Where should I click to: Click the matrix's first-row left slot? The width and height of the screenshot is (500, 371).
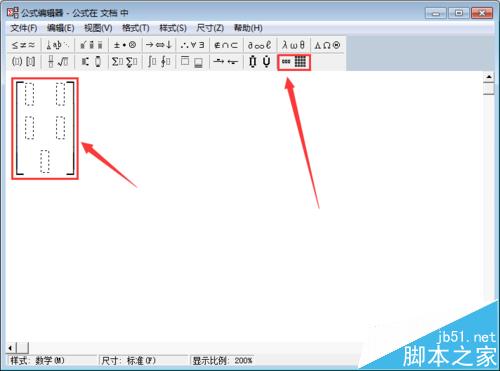(29, 94)
